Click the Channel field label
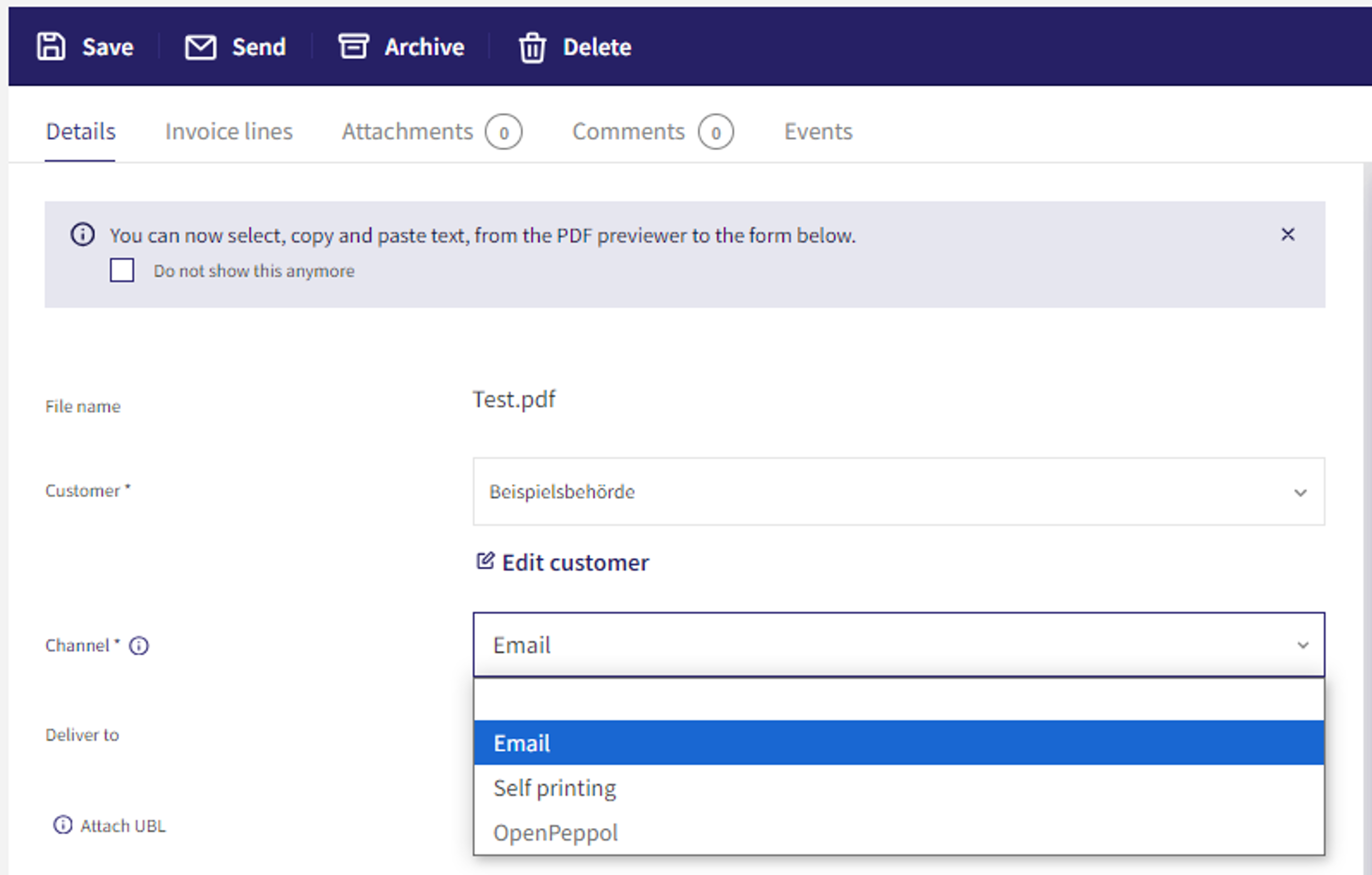1372x875 pixels. [x=83, y=646]
